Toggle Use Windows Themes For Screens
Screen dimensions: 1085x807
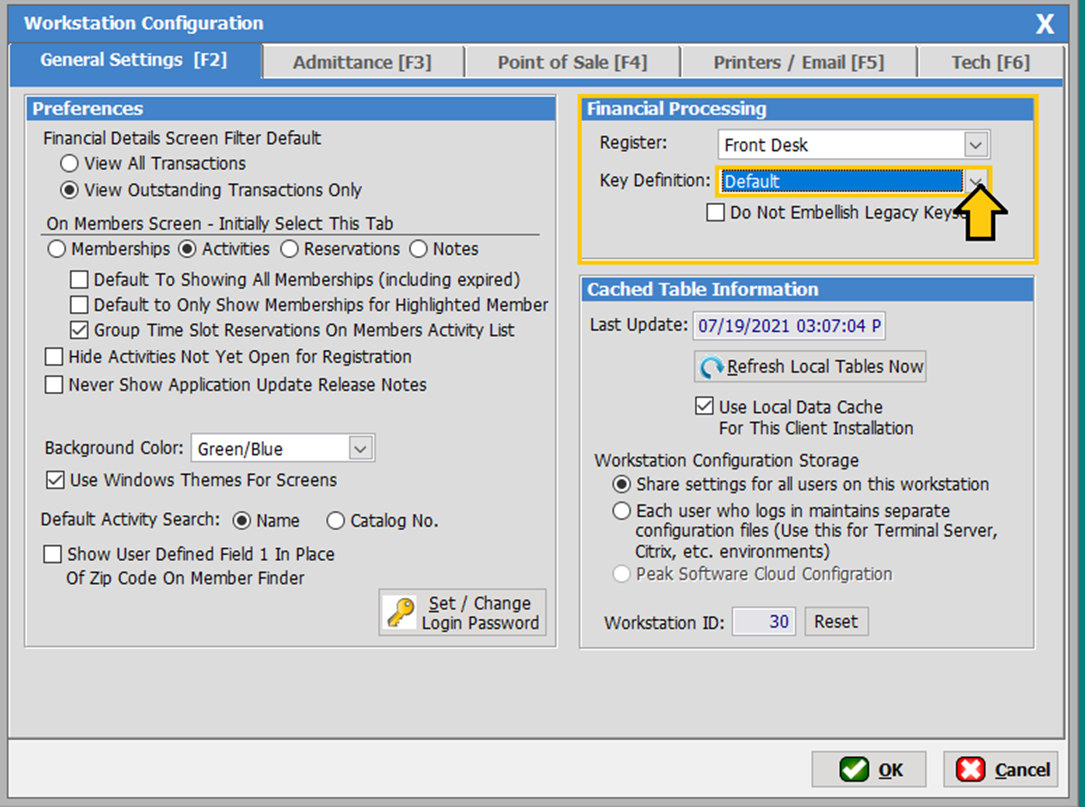click(x=55, y=481)
